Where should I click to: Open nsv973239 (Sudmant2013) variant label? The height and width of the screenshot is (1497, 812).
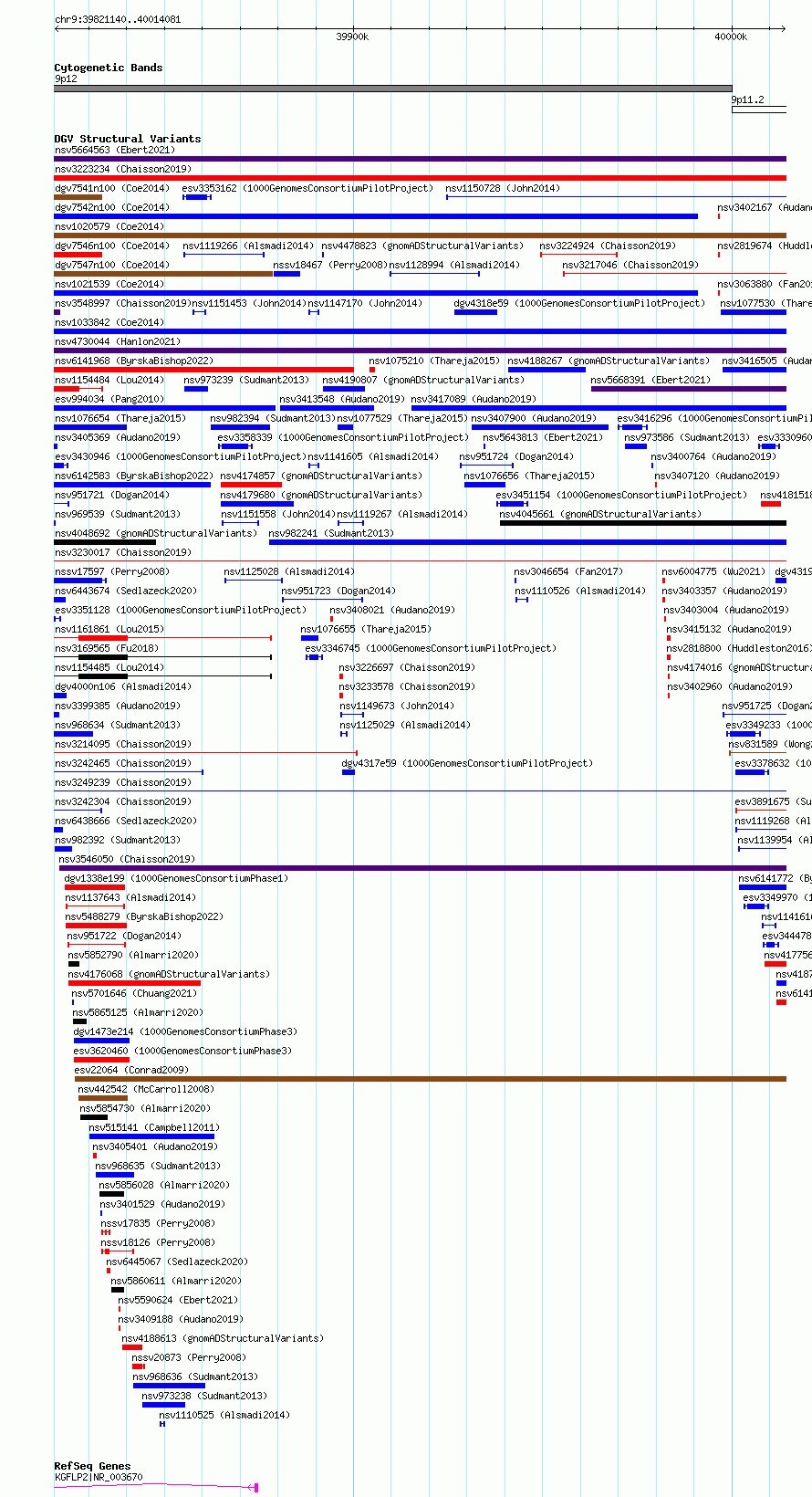point(246,380)
